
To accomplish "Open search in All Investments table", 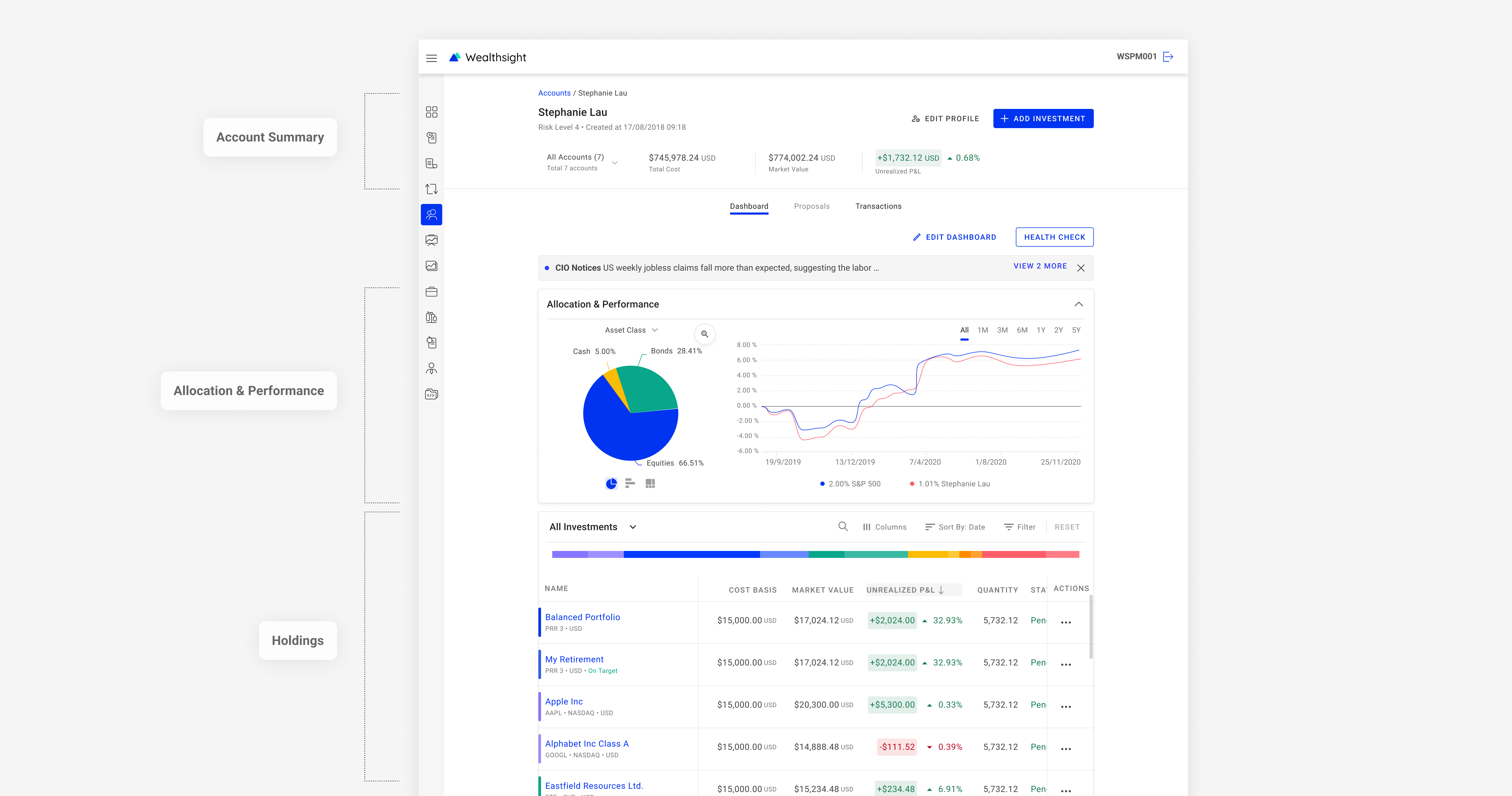I will click(843, 527).
